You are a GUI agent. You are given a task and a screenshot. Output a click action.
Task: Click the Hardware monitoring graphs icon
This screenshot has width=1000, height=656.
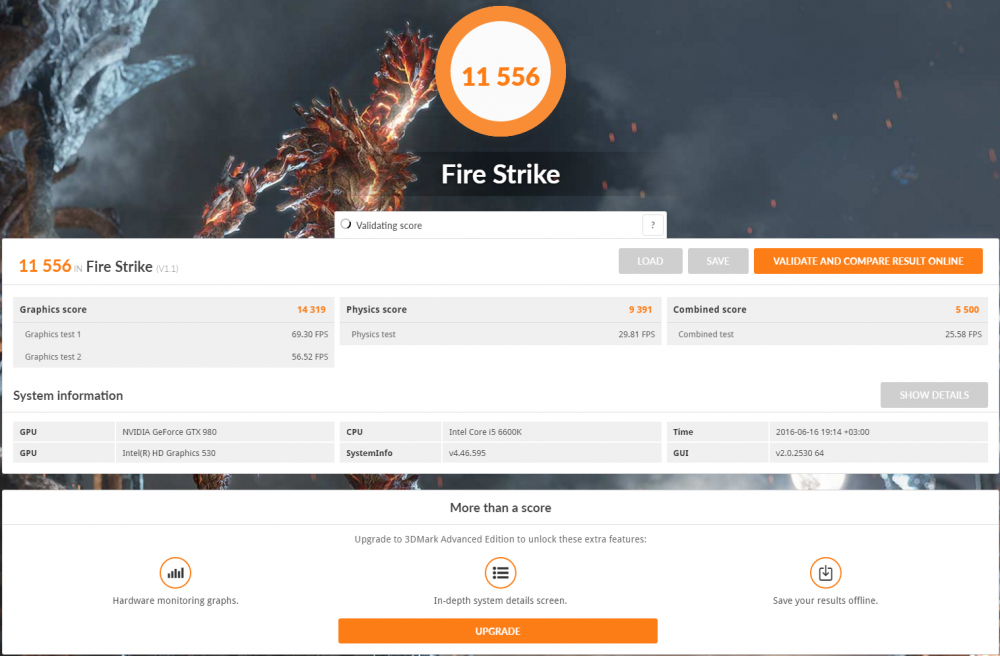coord(175,572)
